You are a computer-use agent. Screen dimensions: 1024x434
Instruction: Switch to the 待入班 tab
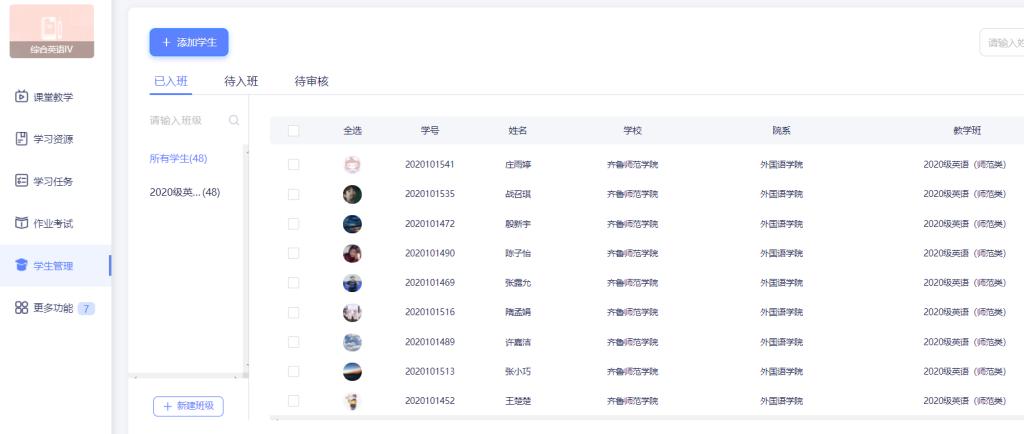click(241, 81)
